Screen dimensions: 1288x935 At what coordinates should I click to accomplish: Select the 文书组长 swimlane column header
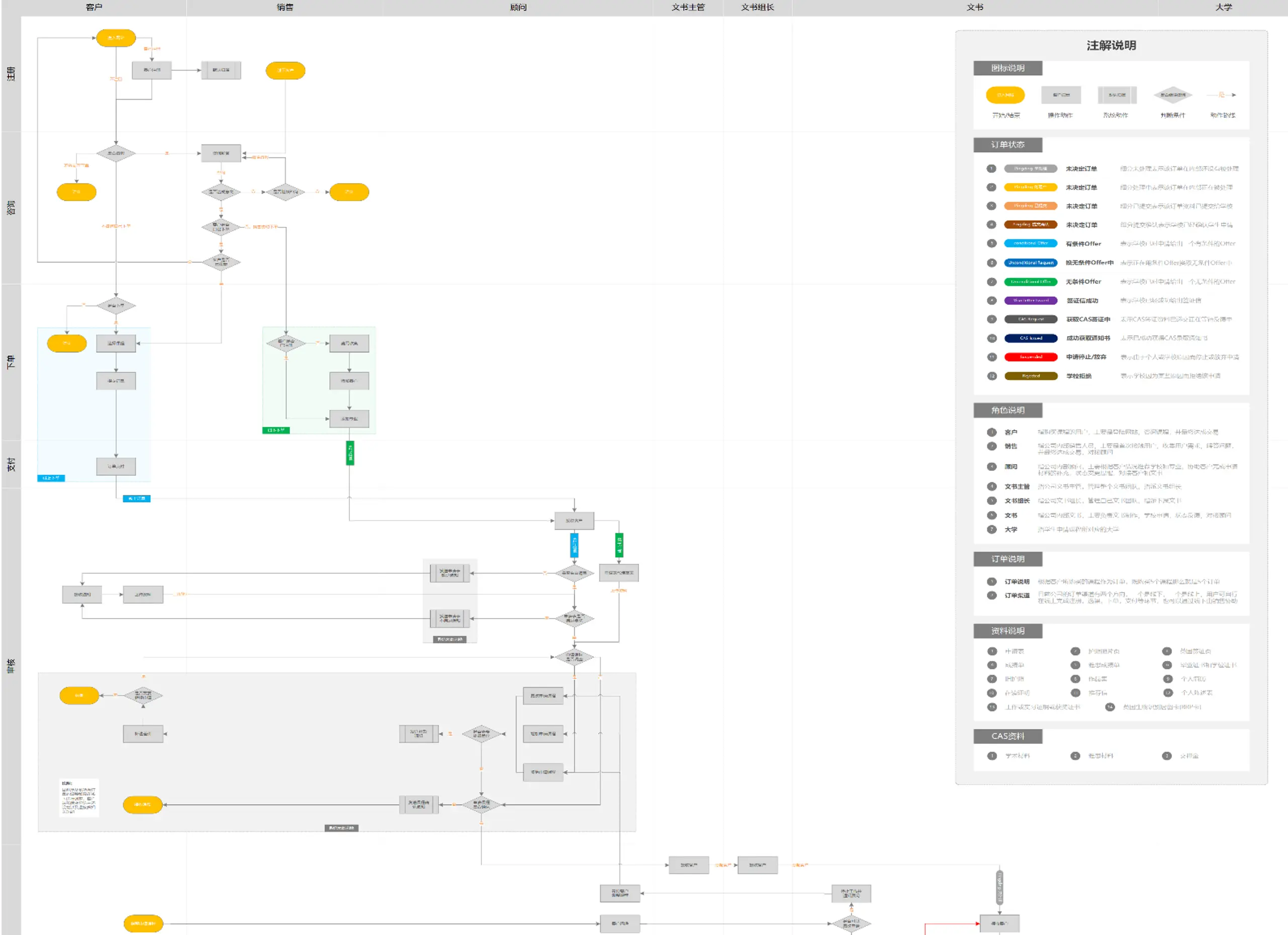coord(757,8)
